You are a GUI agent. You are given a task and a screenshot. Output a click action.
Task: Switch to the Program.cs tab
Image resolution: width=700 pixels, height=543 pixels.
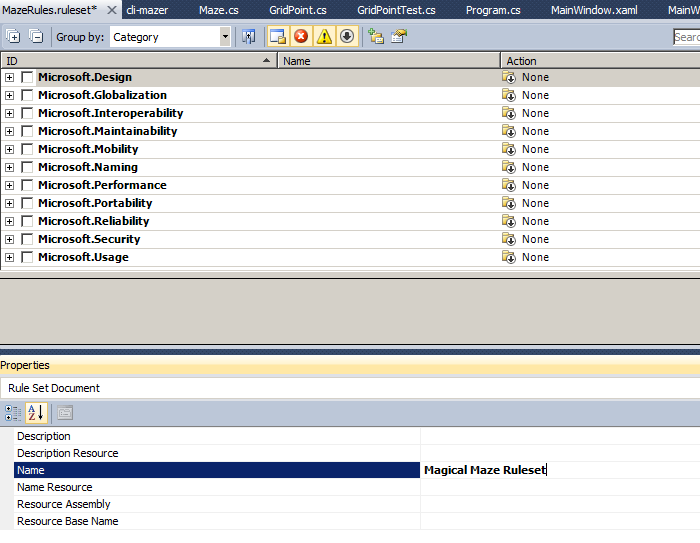point(493,10)
